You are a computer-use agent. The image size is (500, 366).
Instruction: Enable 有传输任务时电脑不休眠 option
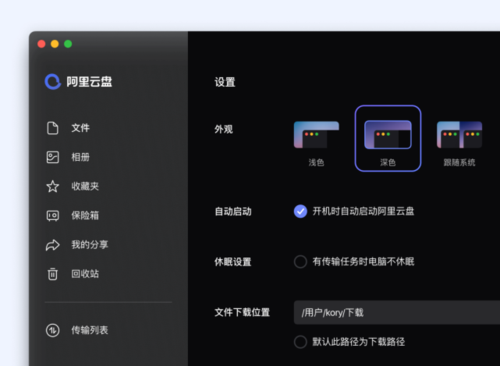coord(300,262)
